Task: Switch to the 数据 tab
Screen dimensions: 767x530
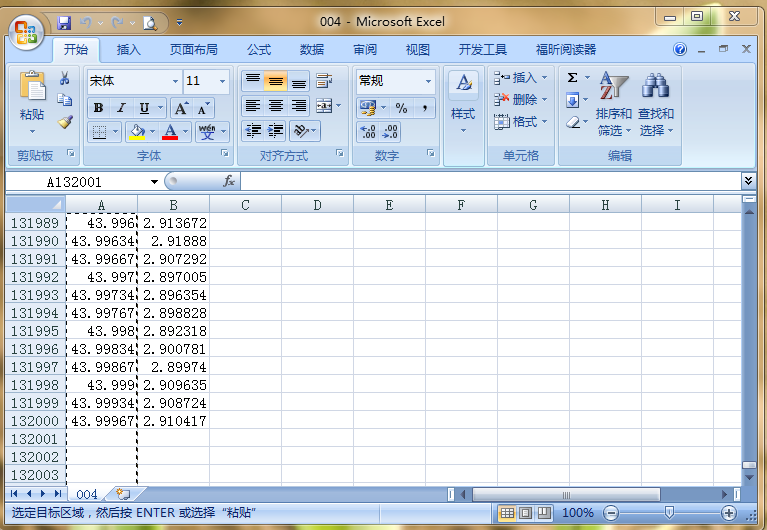Action: [x=312, y=49]
